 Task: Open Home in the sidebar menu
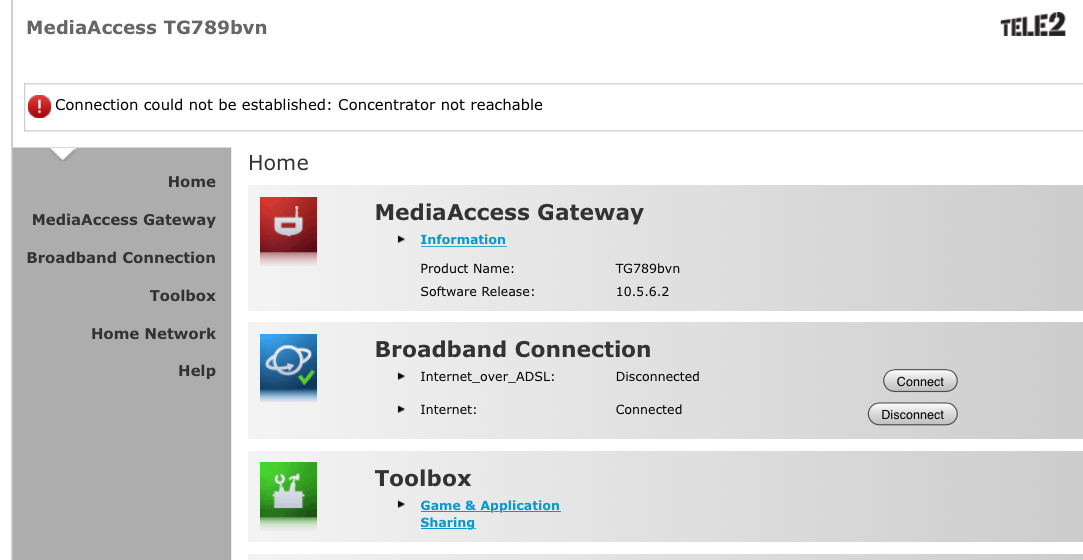pyautogui.click(x=191, y=182)
